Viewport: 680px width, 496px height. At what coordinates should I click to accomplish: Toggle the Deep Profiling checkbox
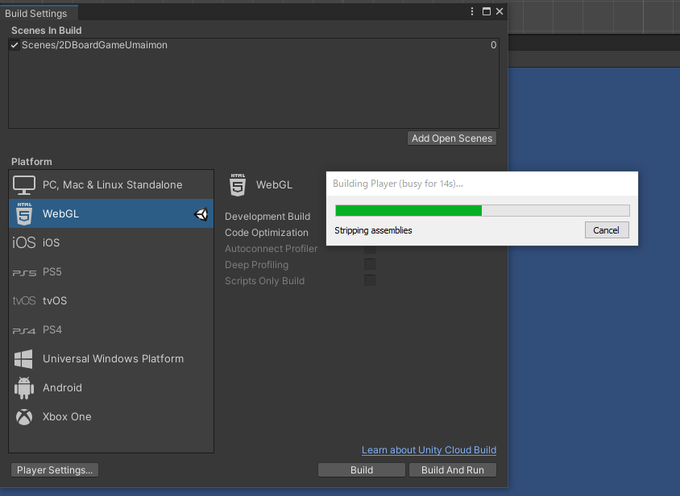pyautogui.click(x=369, y=264)
